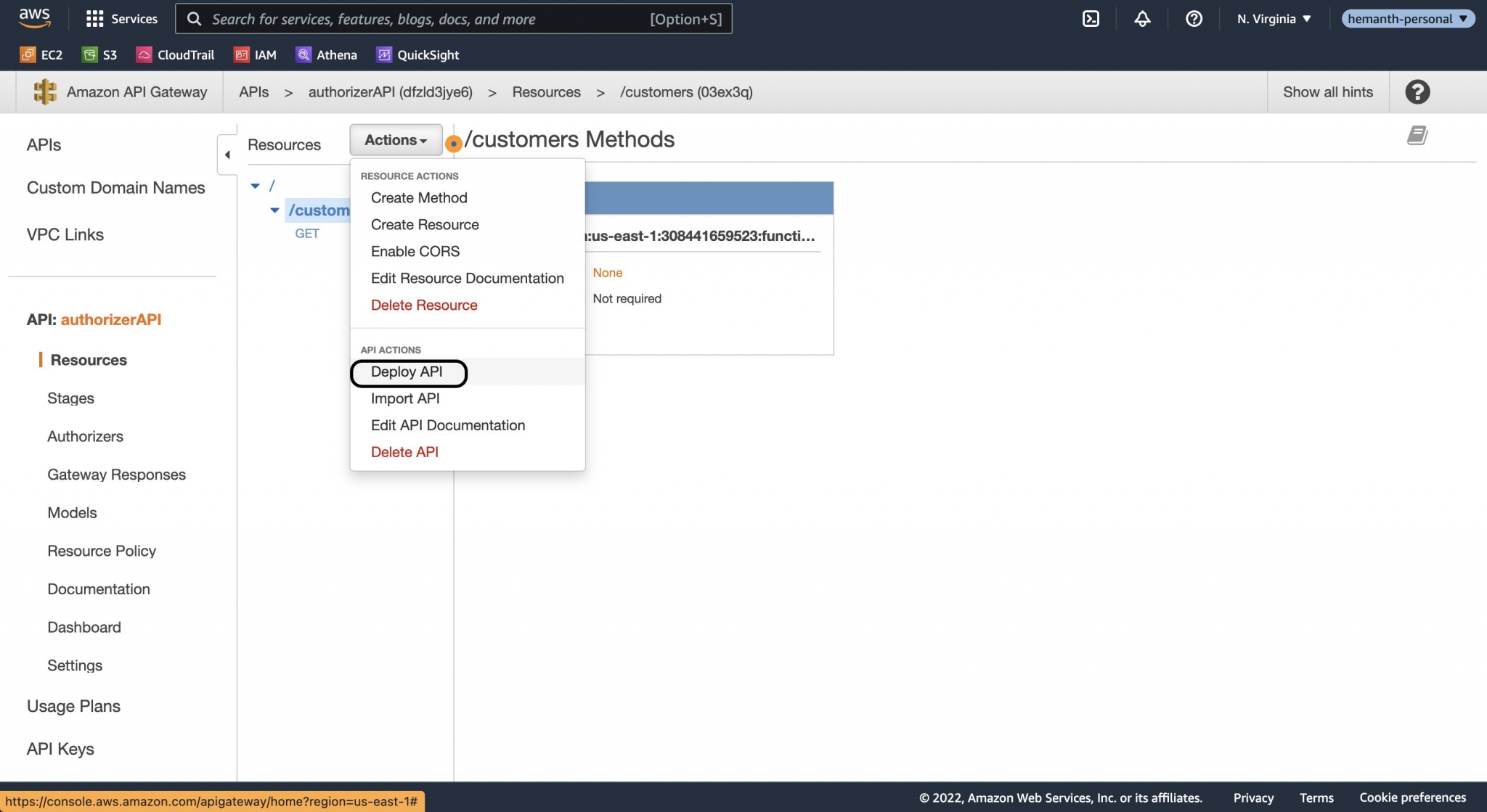Open the N. Virginia region dropdown
Viewport: 1487px width, 812px height.
coord(1273,19)
